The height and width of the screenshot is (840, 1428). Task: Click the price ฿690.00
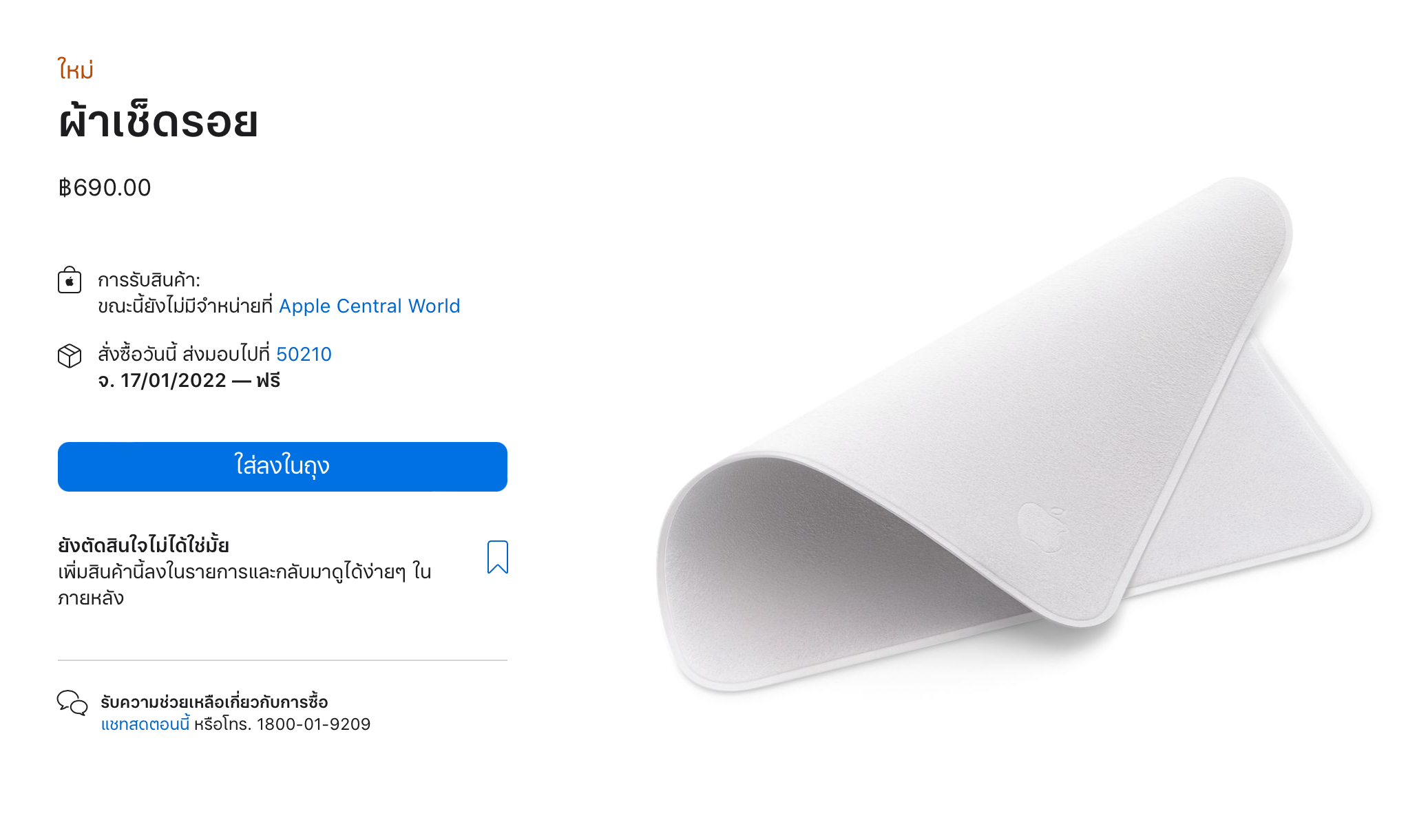[x=105, y=187]
